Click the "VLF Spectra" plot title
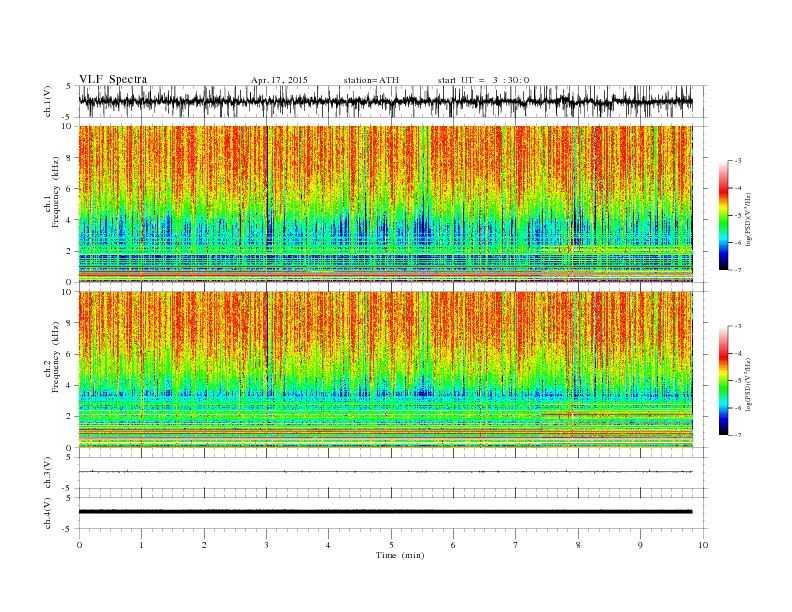 coord(113,79)
